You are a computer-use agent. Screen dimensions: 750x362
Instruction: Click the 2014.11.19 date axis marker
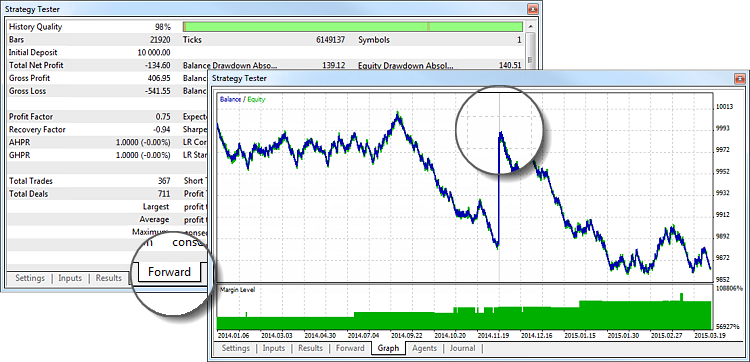tap(494, 335)
